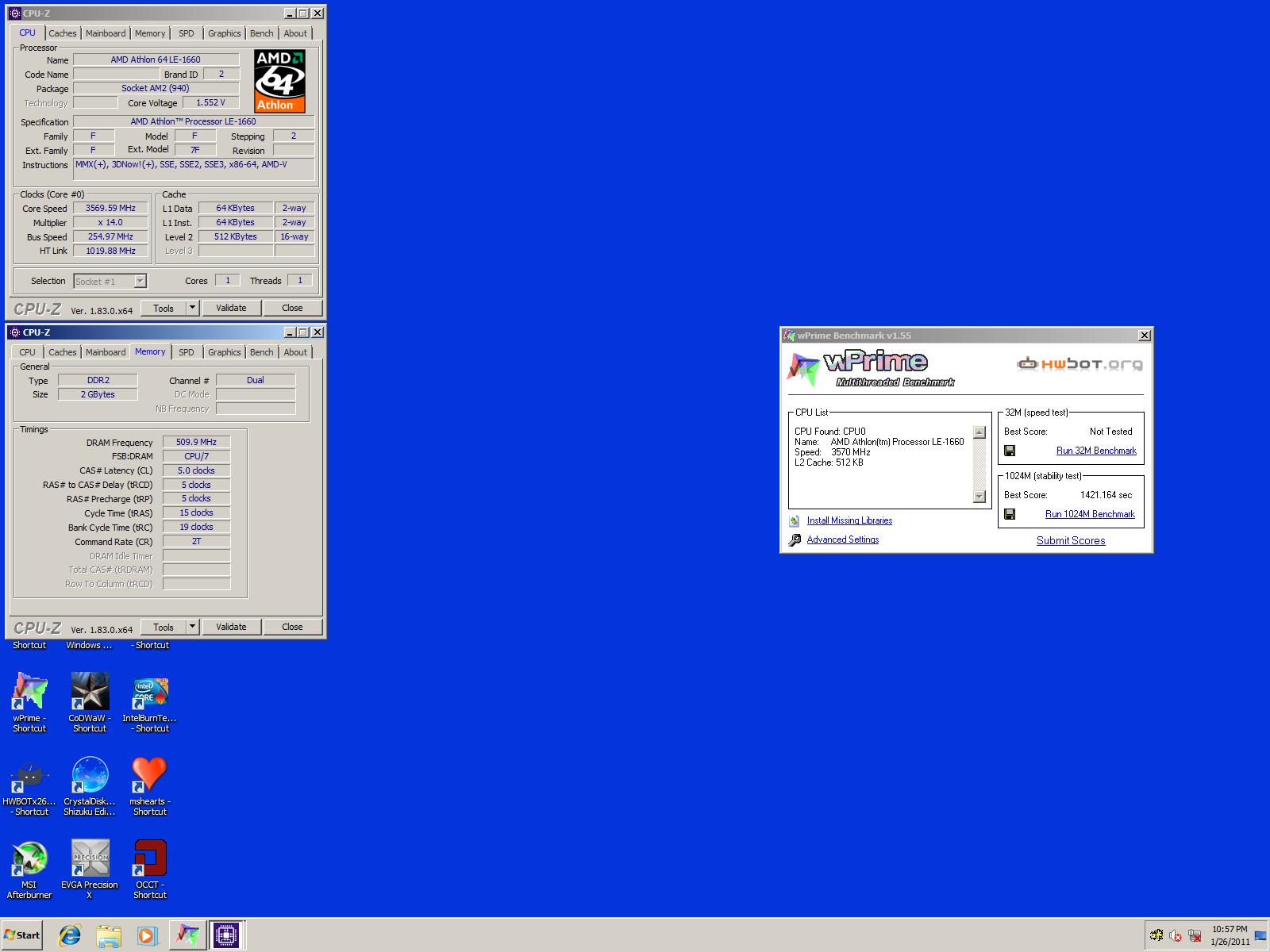This screenshot has height=952, width=1270.
Task: Click the 32M save score floppy icon
Action: [1010, 451]
